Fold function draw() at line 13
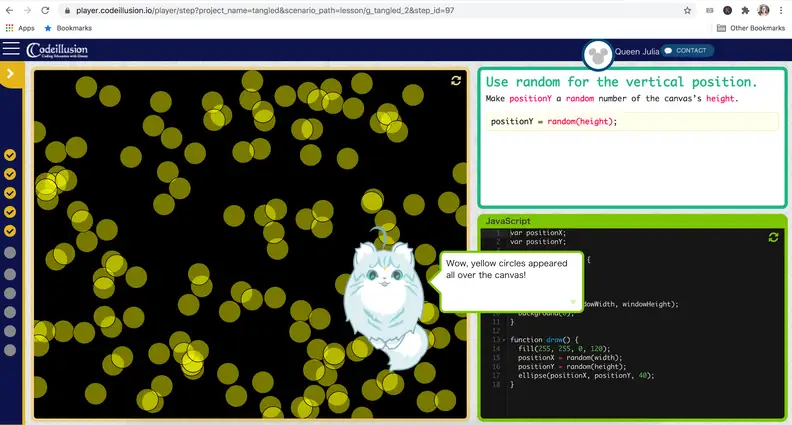 [x=504, y=340]
